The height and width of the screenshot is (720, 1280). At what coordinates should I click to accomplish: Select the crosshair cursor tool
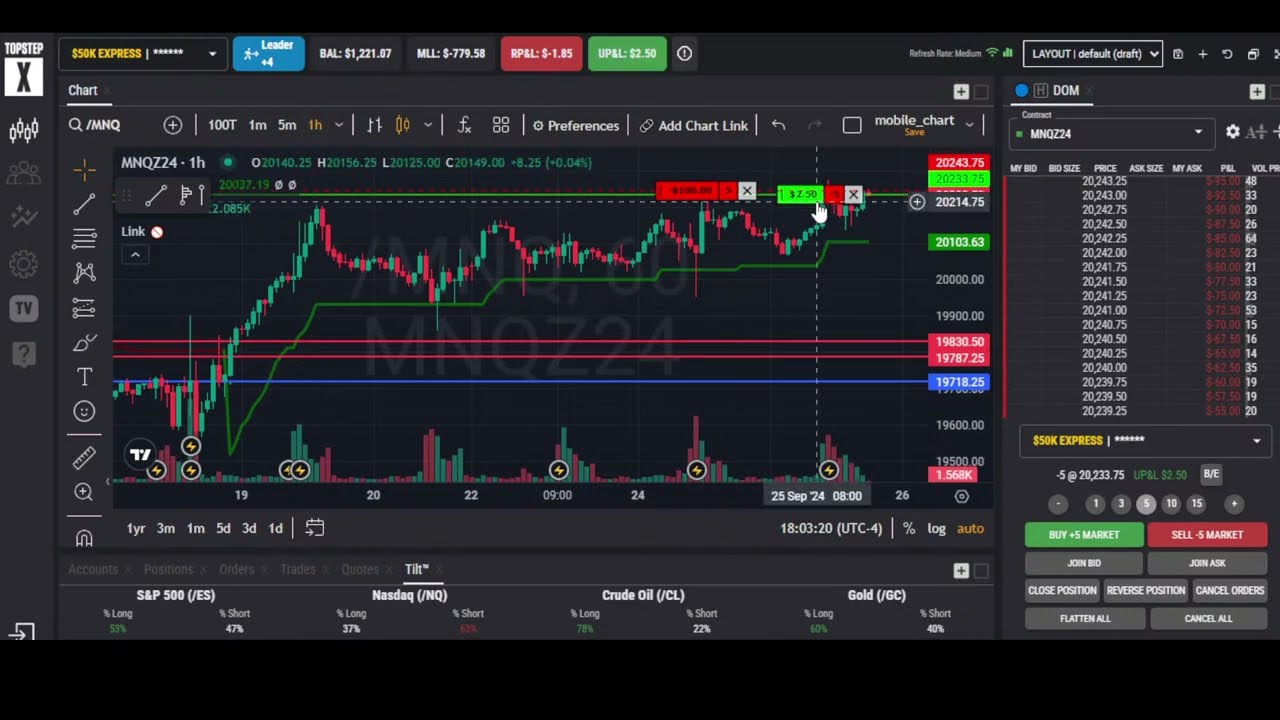click(84, 169)
